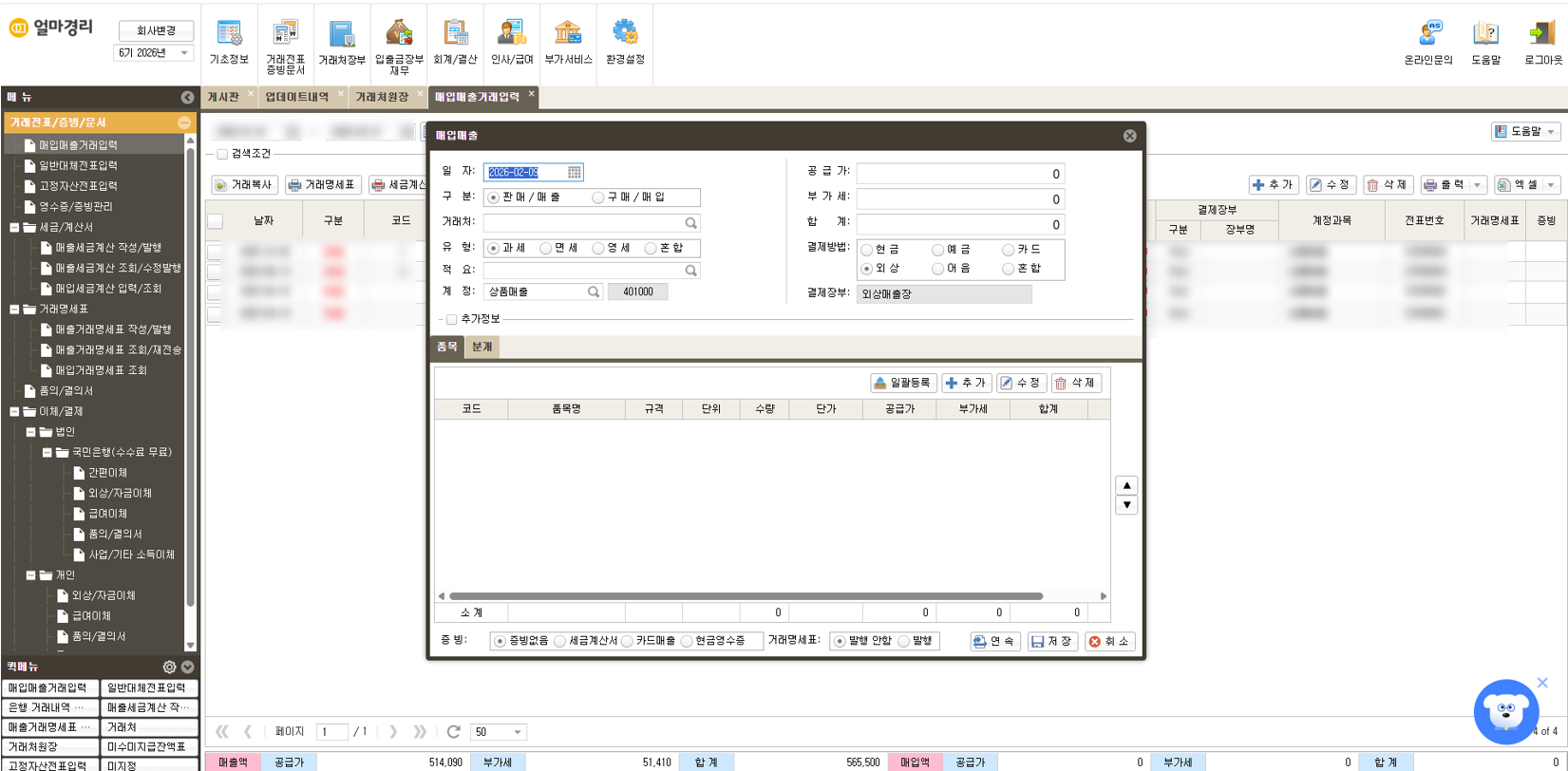Open the 출력 dropdown arrow
This screenshot has width=1568, height=771.
1477,185
